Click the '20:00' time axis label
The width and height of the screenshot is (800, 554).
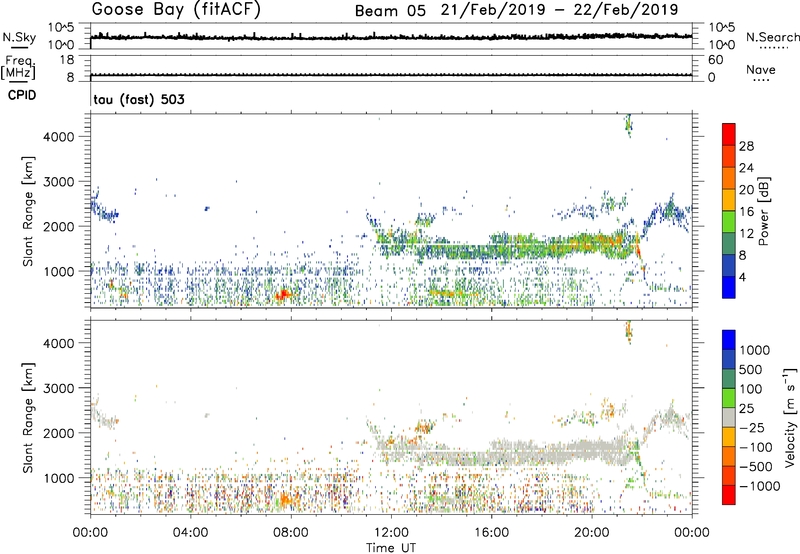click(x=591, y=533)
